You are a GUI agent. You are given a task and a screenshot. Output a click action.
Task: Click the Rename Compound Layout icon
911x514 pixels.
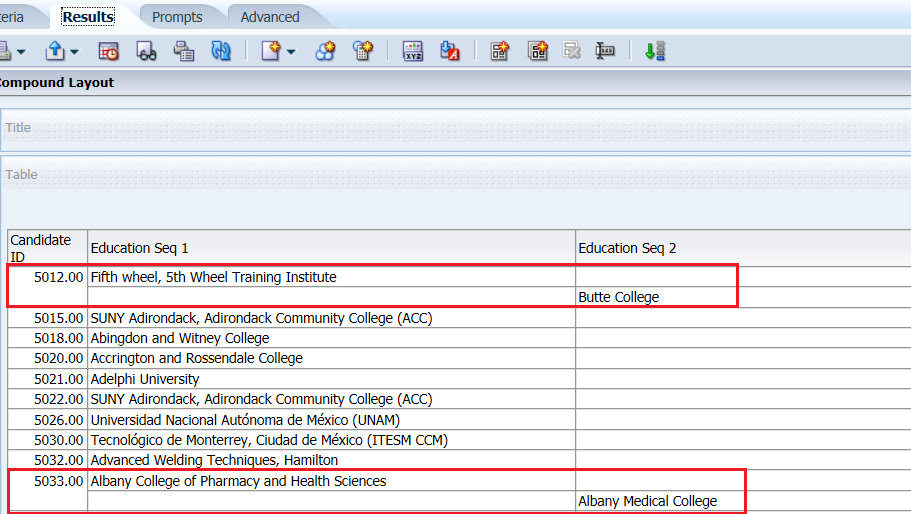pyautogui.click(x=605, y=51)
